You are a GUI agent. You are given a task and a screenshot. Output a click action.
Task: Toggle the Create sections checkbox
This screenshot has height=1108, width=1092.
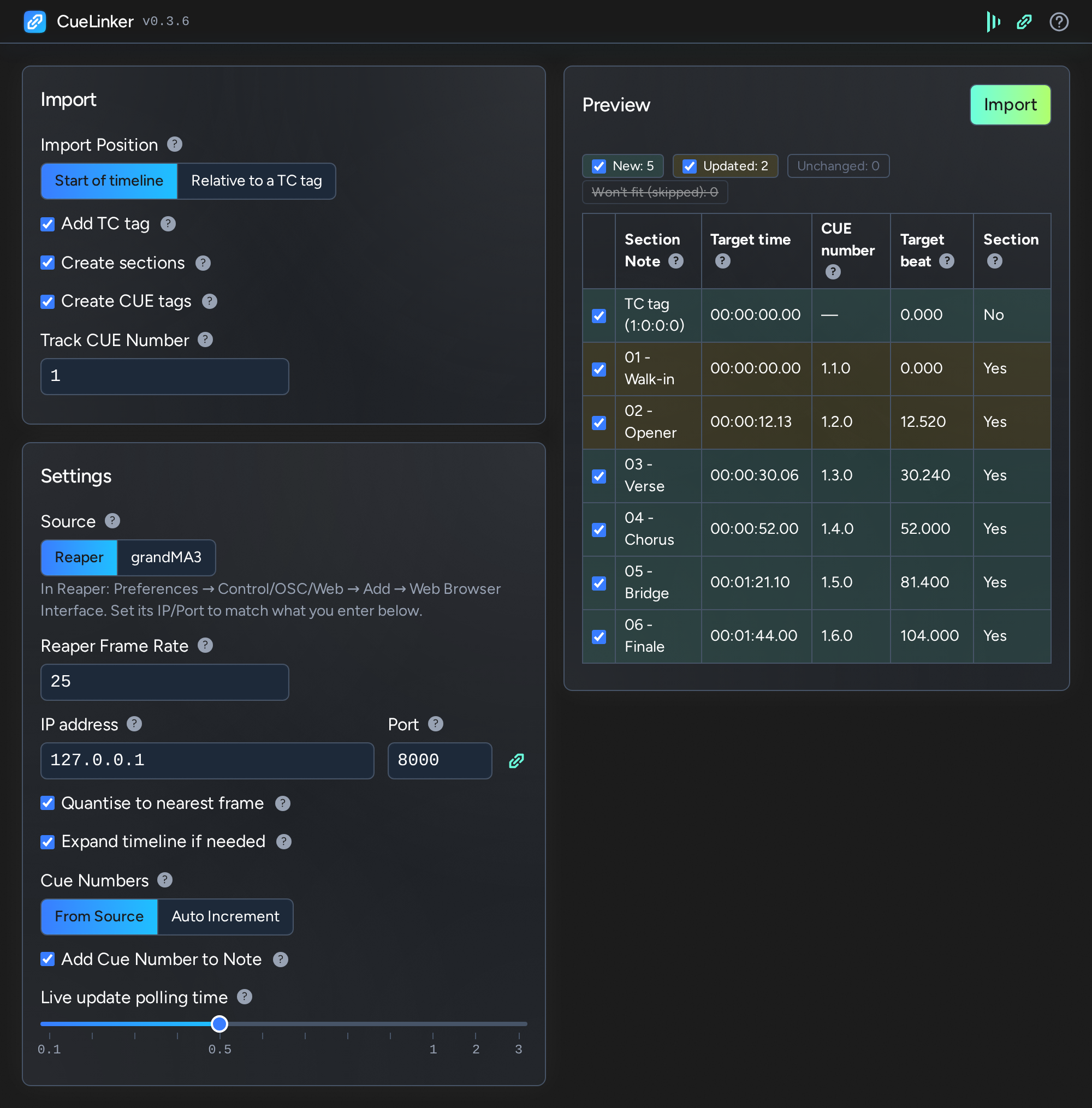click(x=48, y=263)
